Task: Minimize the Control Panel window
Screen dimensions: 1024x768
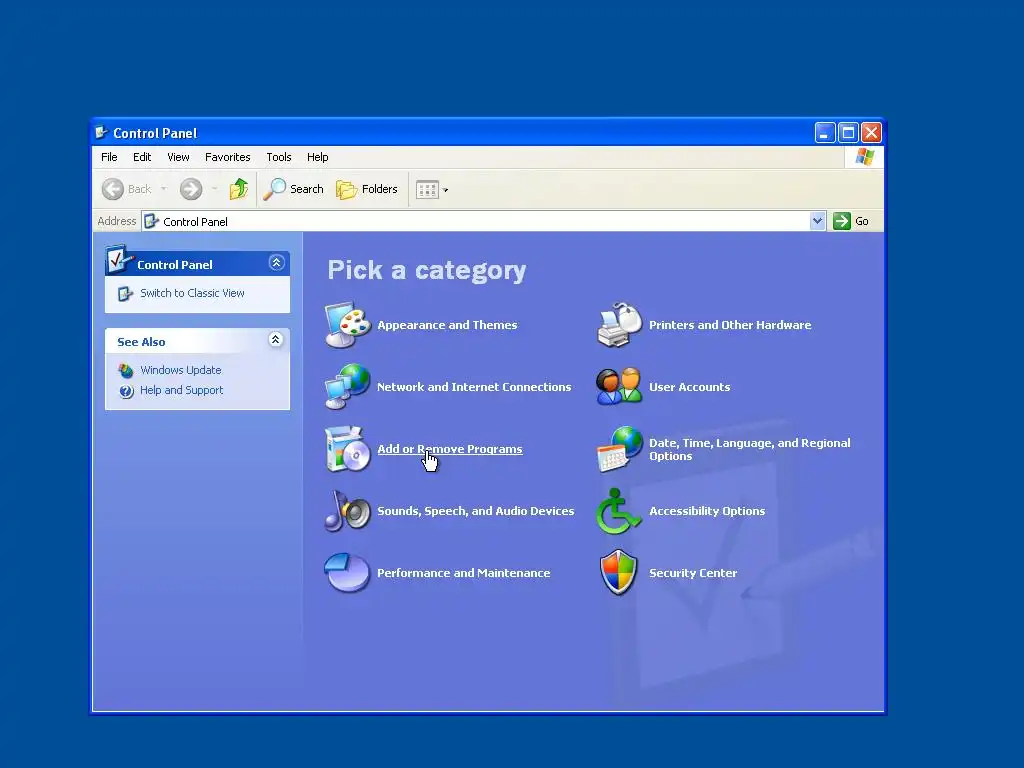Action: click(825, 133)
